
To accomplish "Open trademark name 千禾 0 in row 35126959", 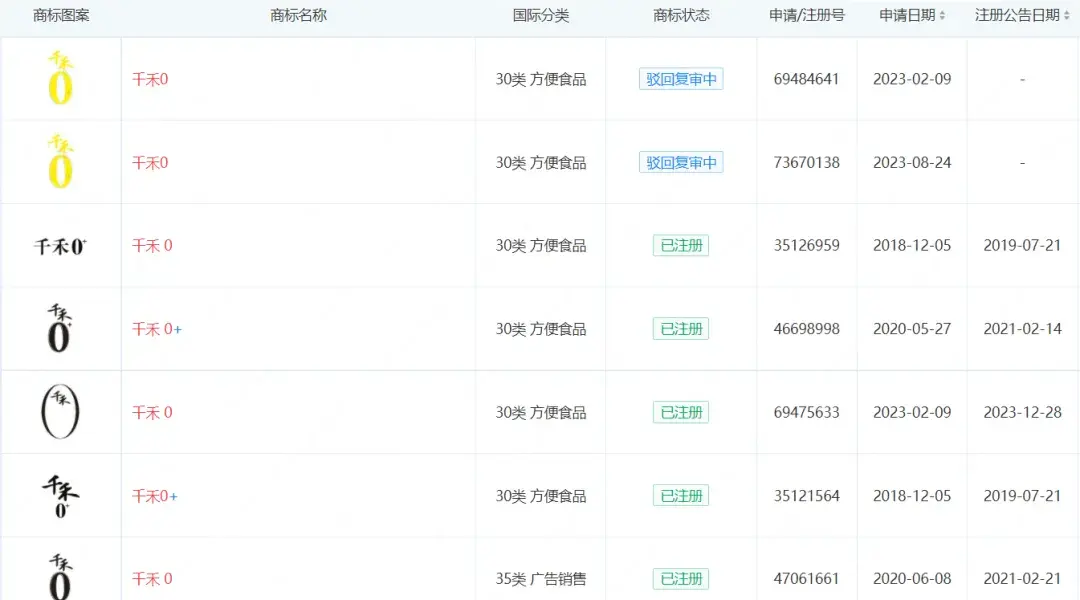I will [152, 245].
